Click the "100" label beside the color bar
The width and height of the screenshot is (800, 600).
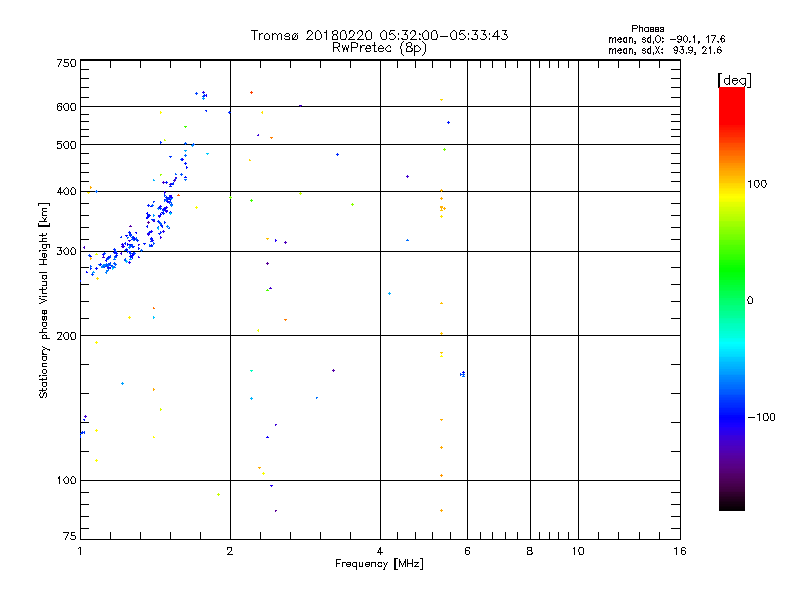(757, 184)
